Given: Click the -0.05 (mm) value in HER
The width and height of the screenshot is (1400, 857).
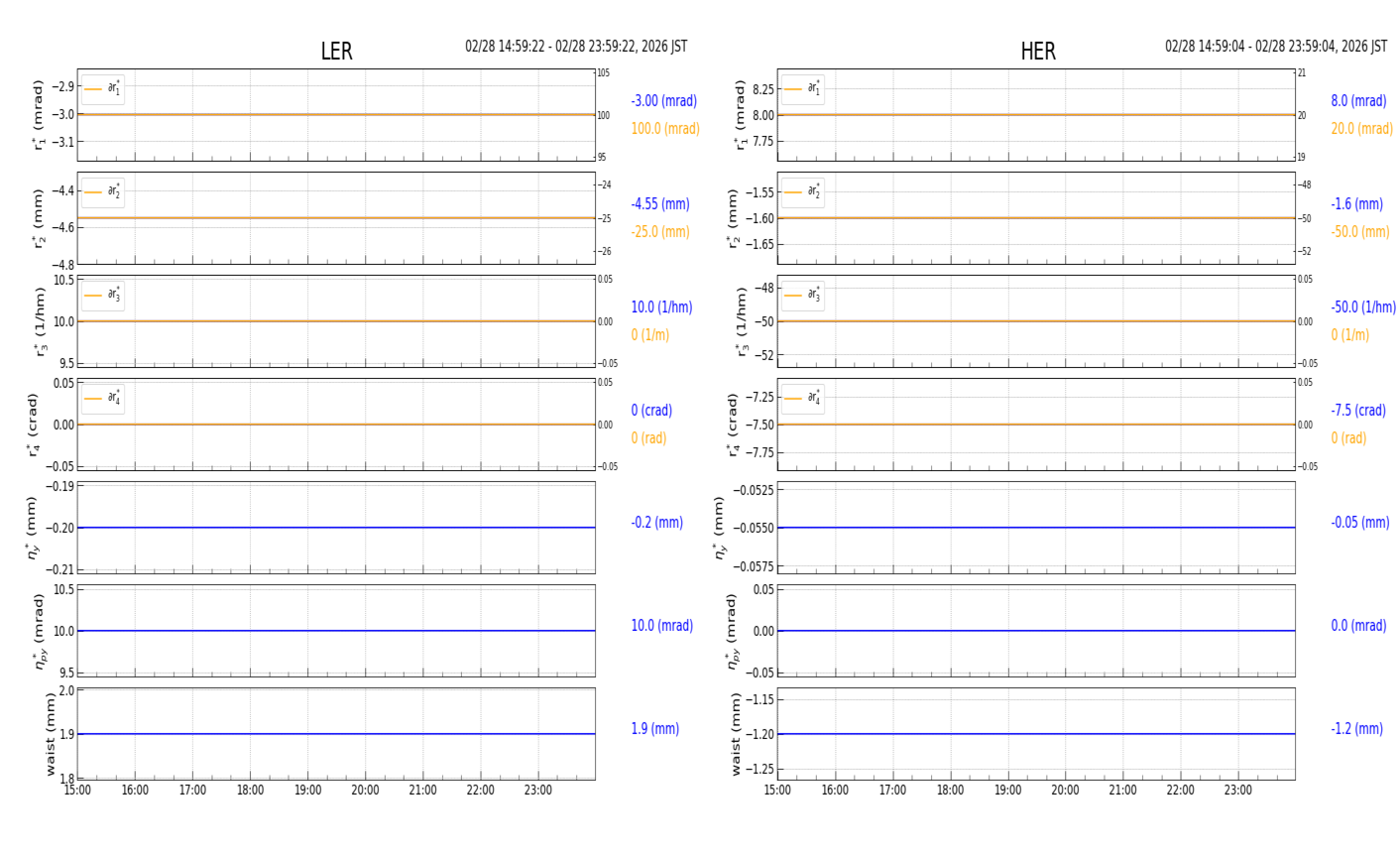Looking at the screenshot, I should 1360,523.
